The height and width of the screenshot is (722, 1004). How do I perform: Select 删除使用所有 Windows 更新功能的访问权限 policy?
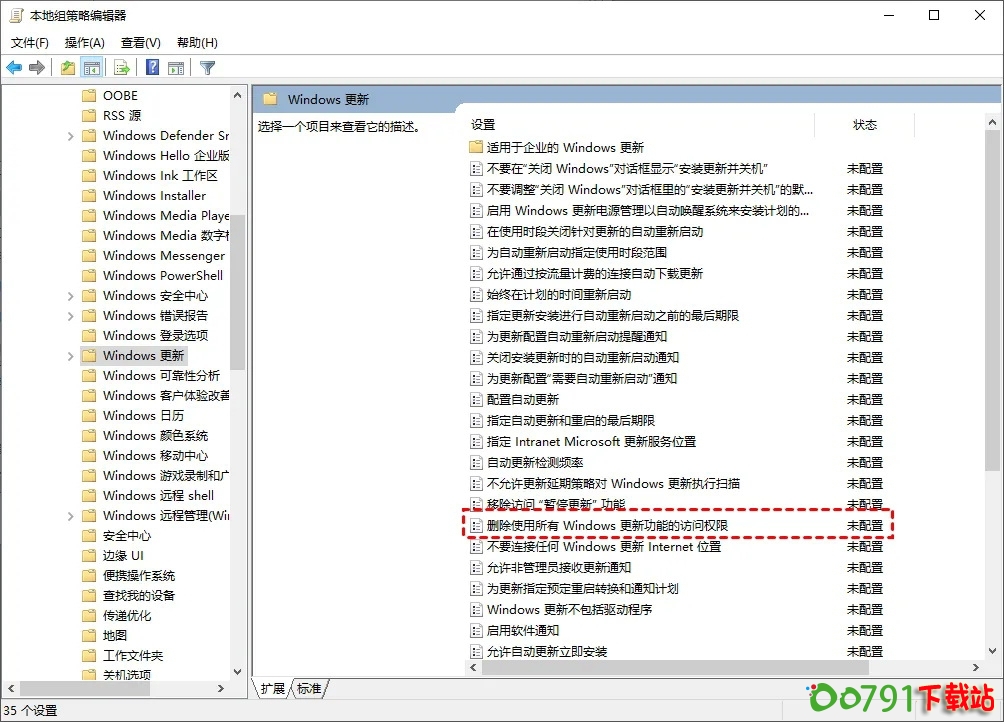click(x=607, y=525)
